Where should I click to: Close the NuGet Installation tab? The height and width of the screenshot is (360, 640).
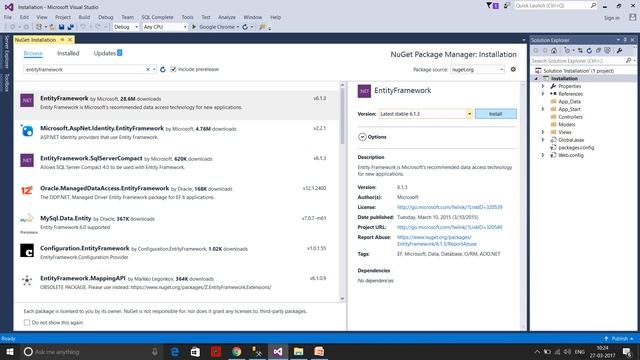[70, 40]
